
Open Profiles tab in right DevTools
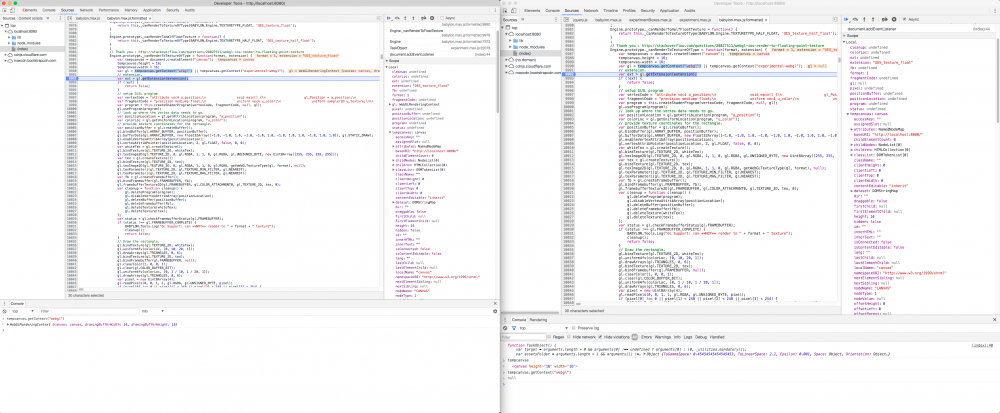coord(629,11)
